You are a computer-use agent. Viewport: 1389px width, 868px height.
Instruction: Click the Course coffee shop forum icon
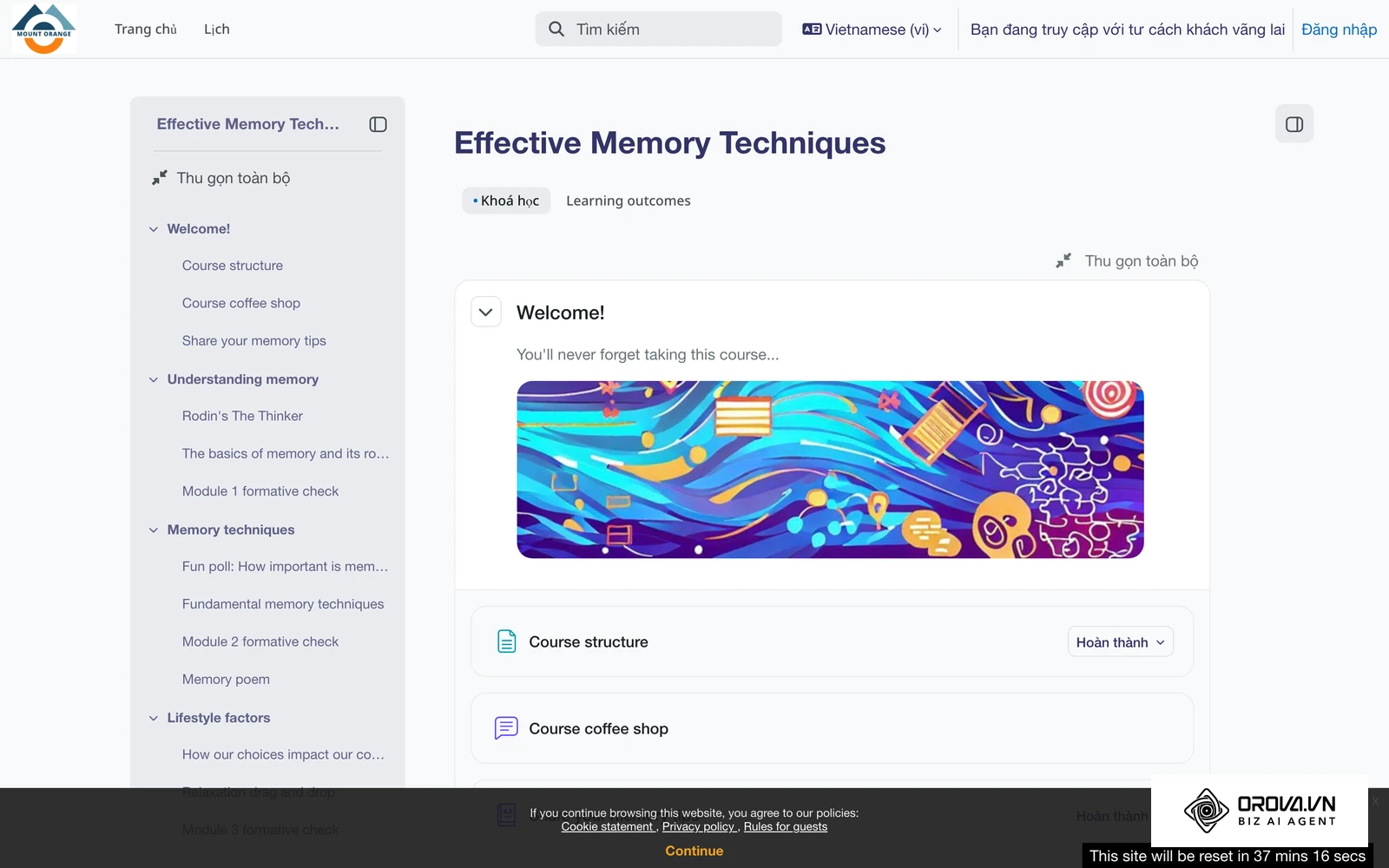pyautogui.click(x=507, y=728)
